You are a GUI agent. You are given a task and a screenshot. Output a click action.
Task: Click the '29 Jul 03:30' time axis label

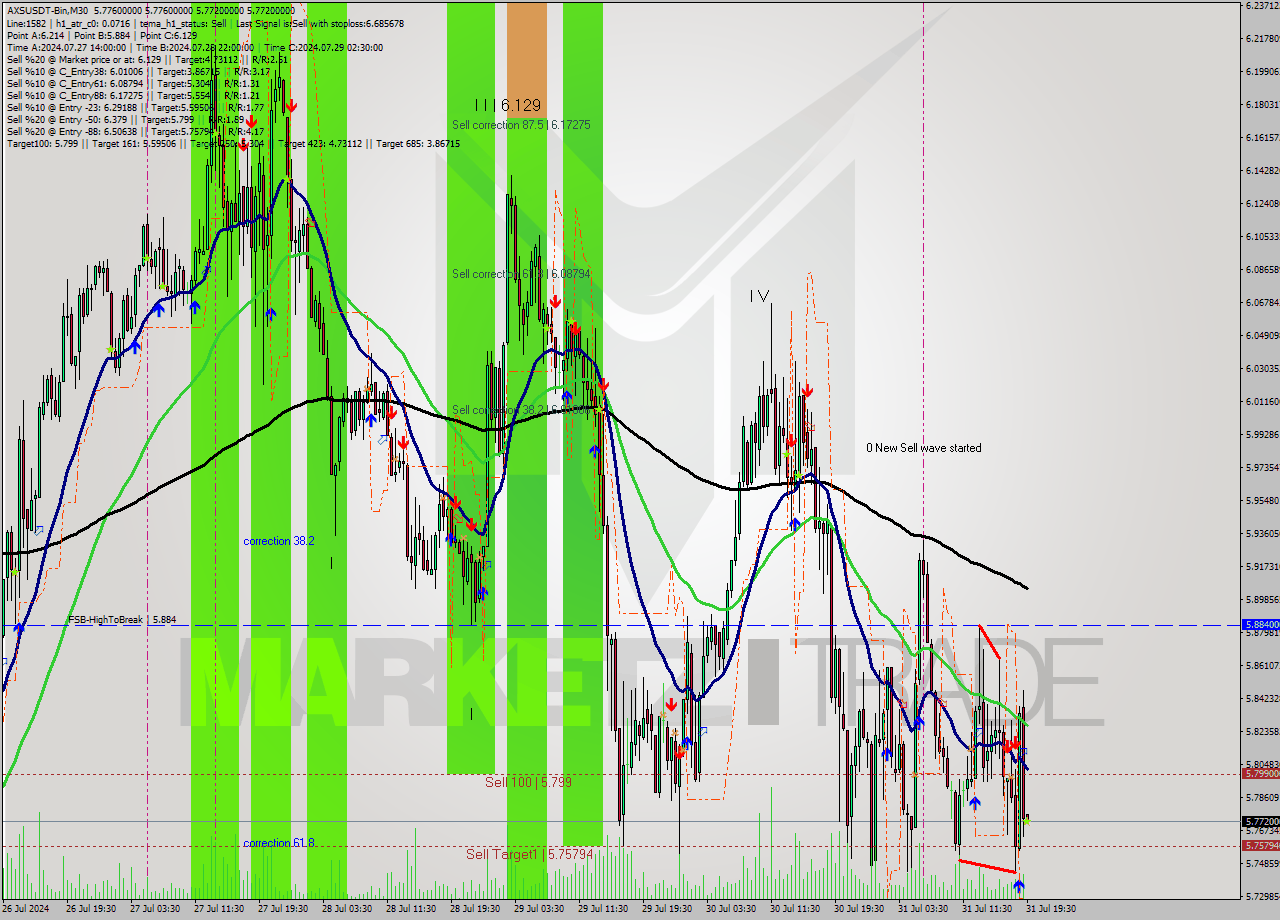pyautogui.click(x=539, y=909)
